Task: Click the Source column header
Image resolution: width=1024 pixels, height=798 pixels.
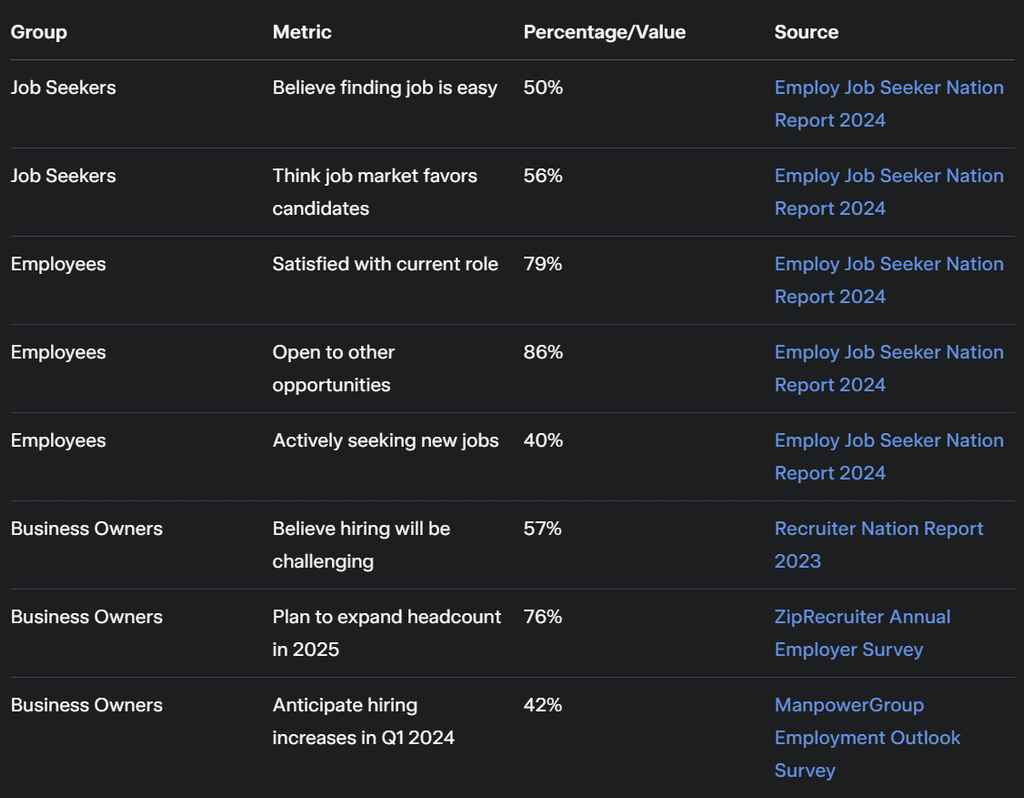Action: pyautogui.click(x=806, y=32)
